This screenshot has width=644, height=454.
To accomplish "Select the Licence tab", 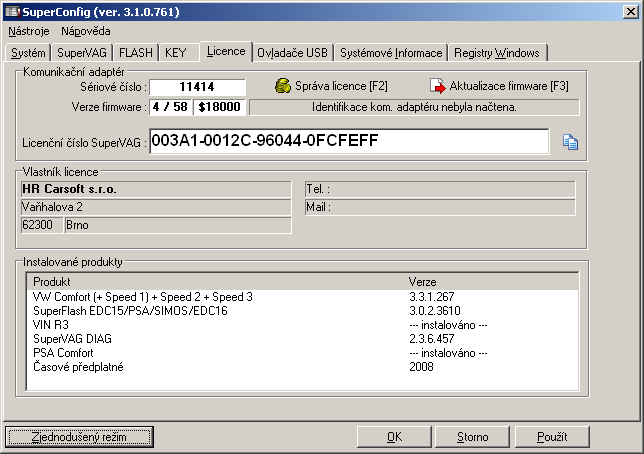I will 226,51.
